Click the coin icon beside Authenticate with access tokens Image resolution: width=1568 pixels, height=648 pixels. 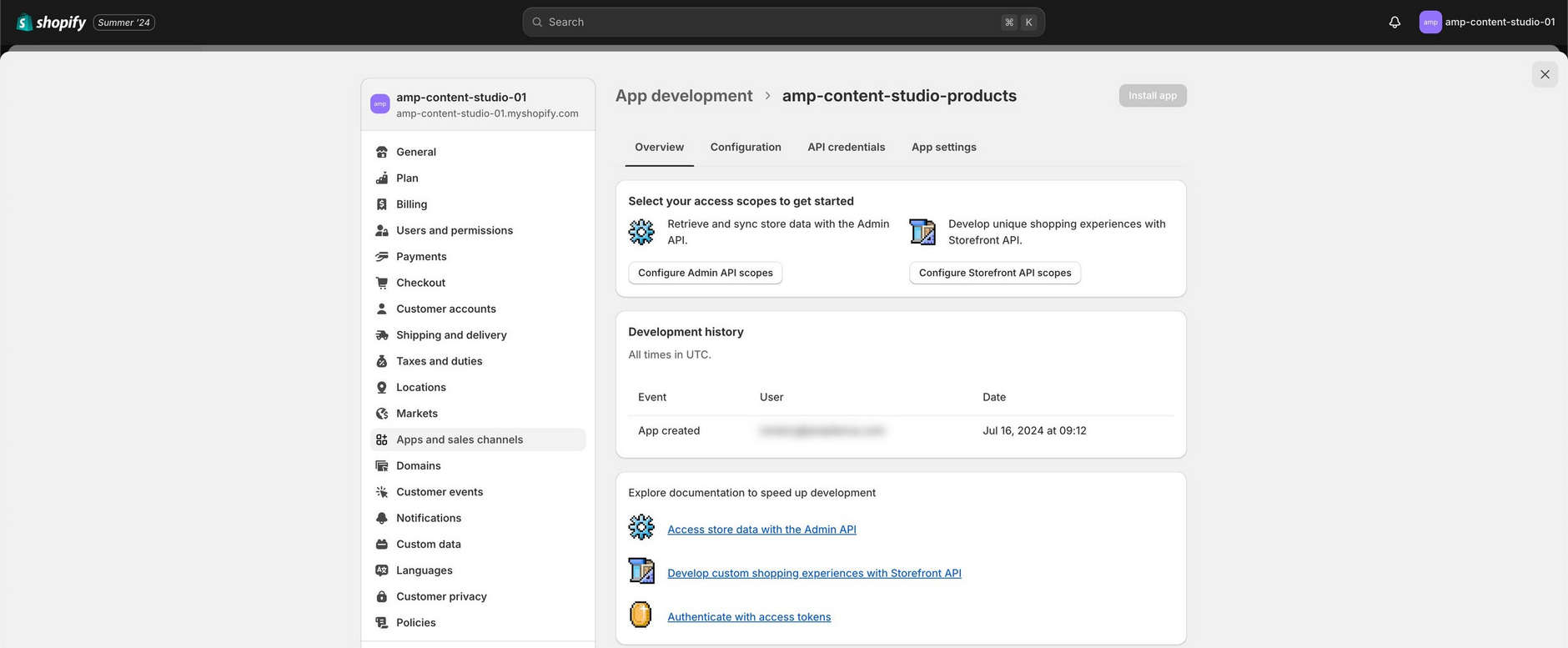tap(641, 615)
